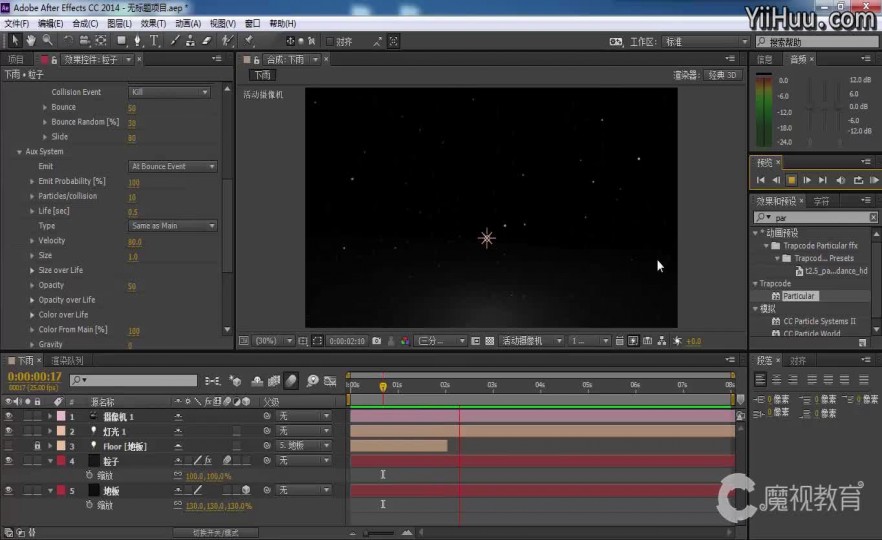Screen dimensions: 882x540
Task: Open the 动画(A) menu
Action: point(188,23)
